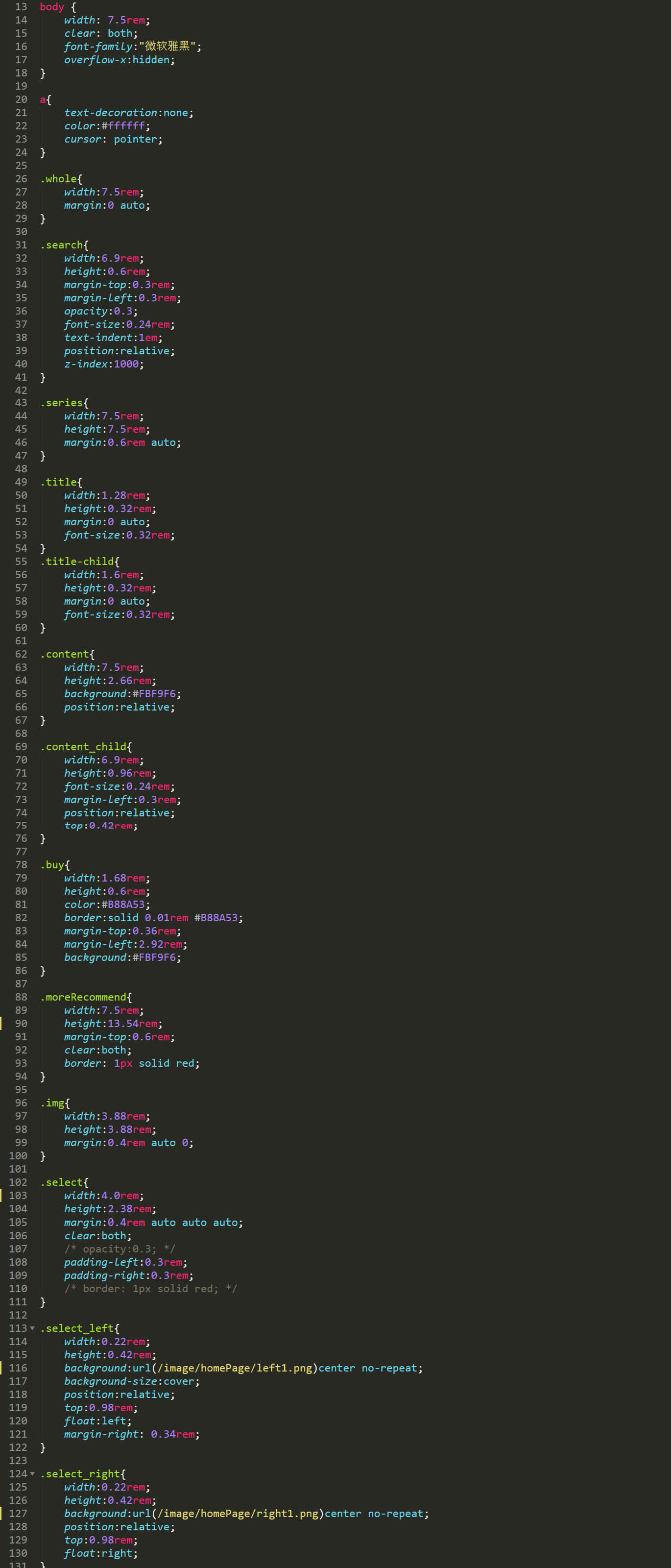This screenshot has width=671, height=1568.
Task: Click gutter line number 13
Action: pos(21,7)
